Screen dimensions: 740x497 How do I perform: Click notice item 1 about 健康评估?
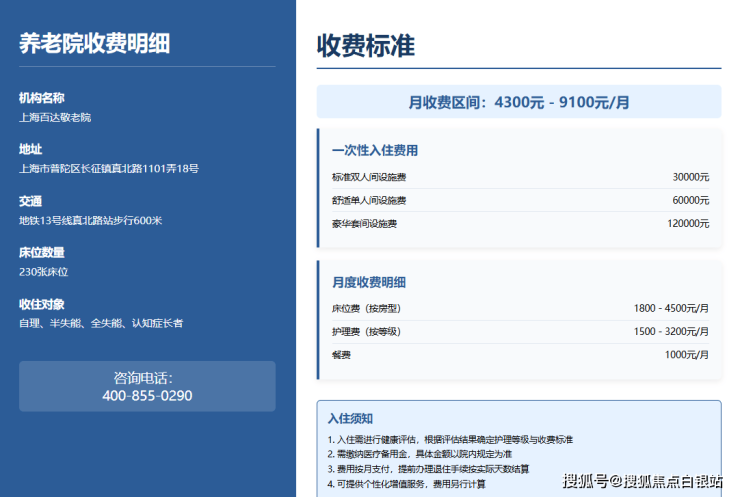coord(450,440)
